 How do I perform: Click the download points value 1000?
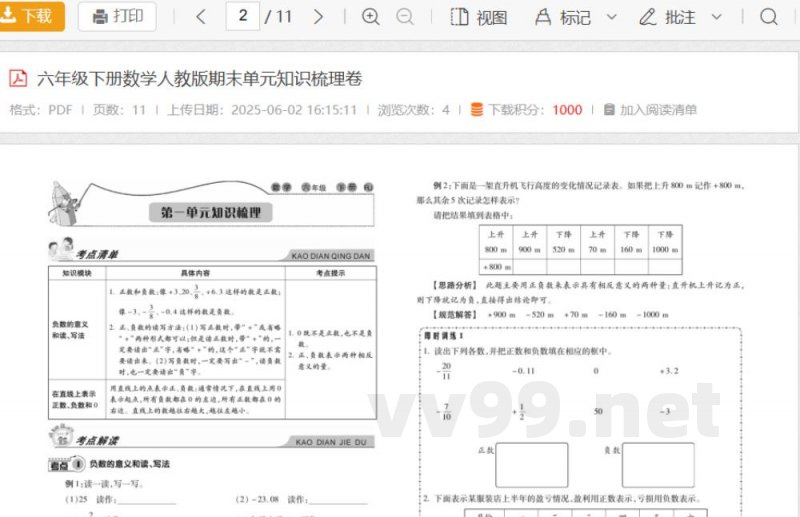coord(567,110)
